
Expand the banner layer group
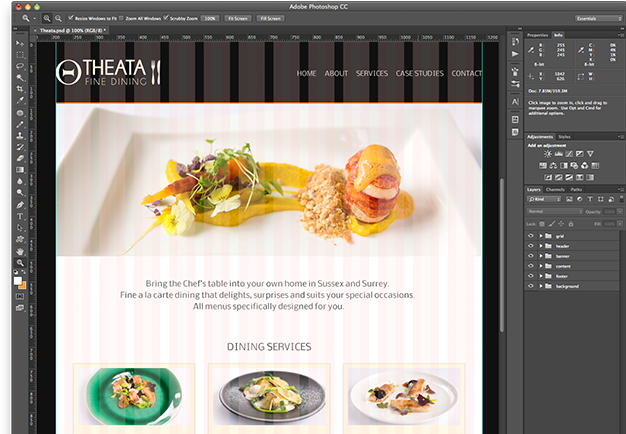point(541,256)
